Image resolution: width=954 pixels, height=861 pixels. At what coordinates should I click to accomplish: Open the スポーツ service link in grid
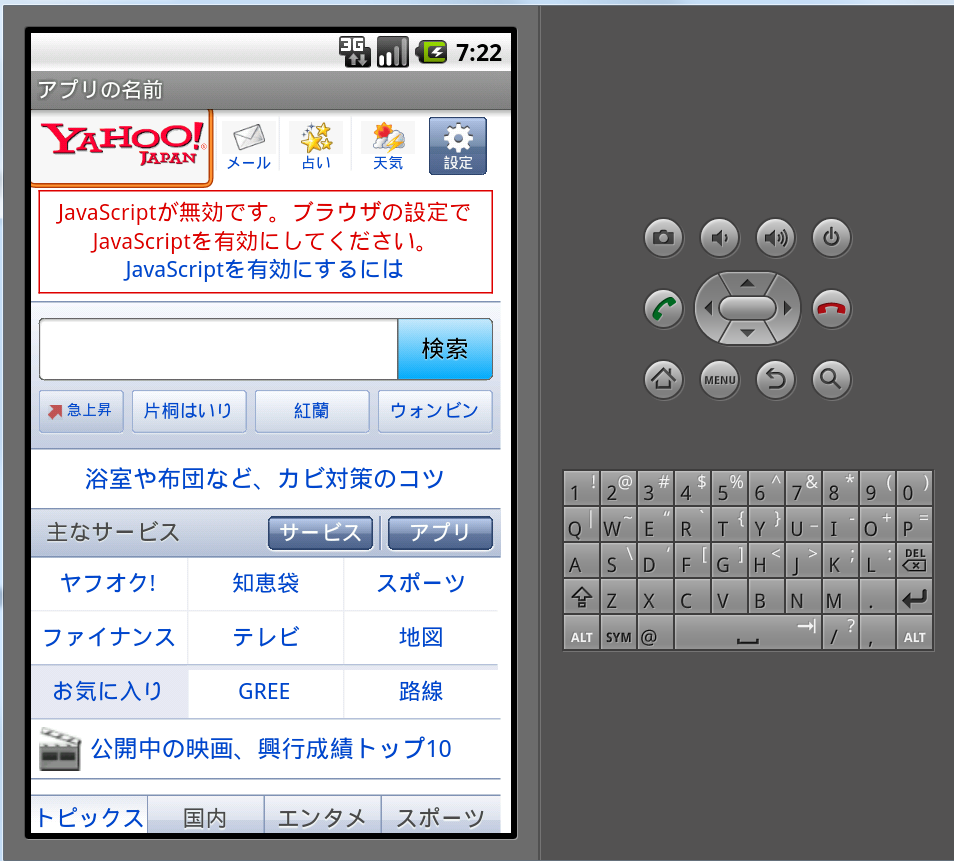coord(421,584)
